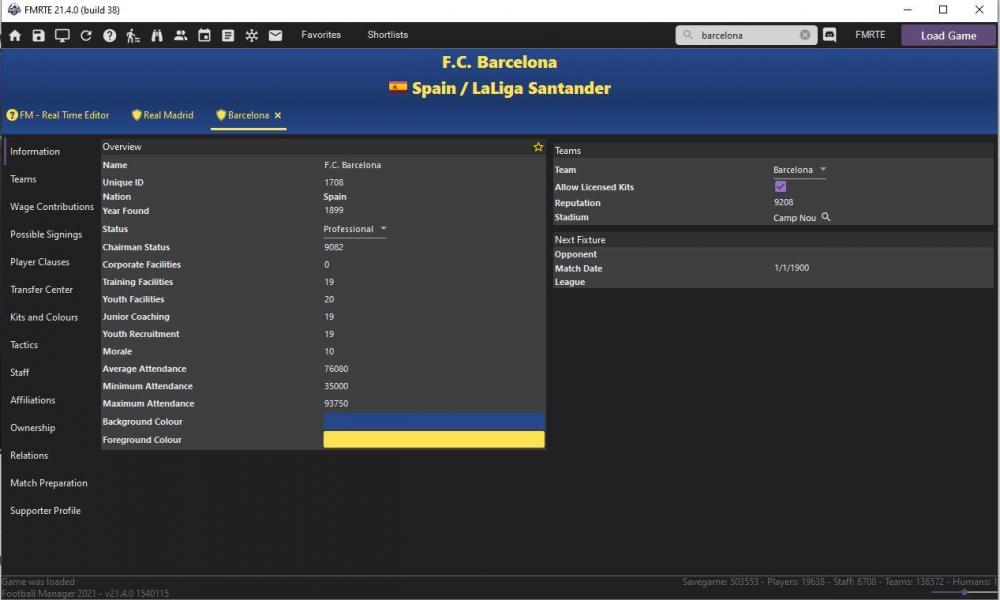
Task: Pick the yellow Foreground Colour swatch
Action: coord(434,439)
